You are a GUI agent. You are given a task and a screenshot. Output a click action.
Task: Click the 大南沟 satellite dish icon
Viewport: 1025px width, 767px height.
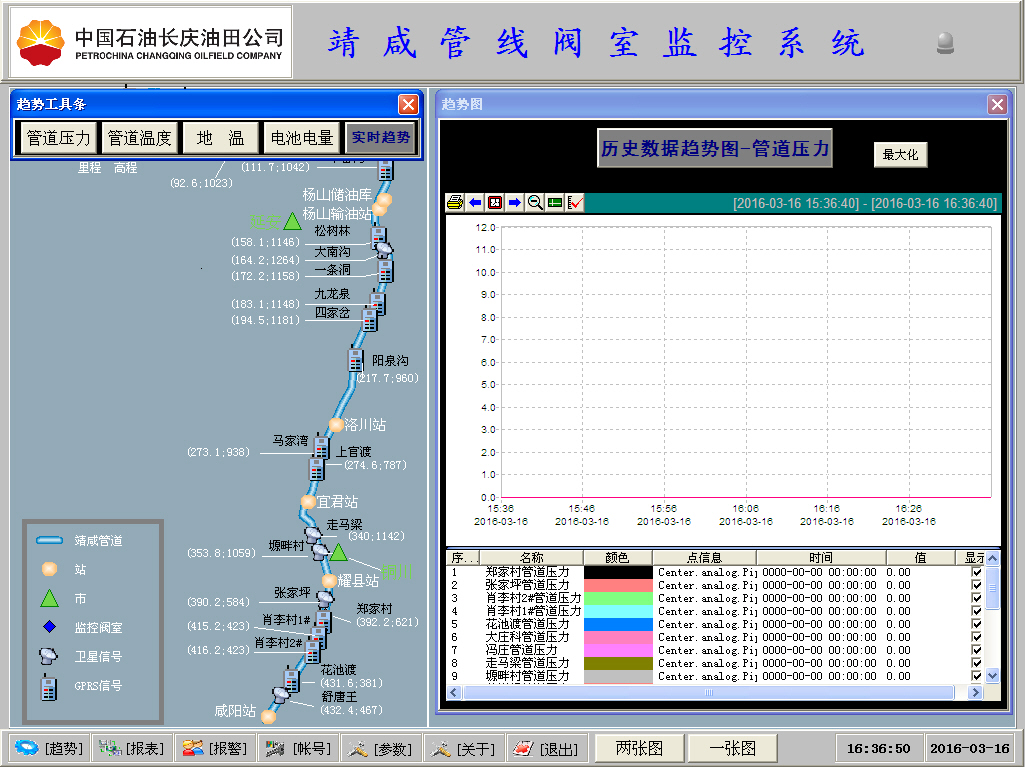tap(383, 249)
